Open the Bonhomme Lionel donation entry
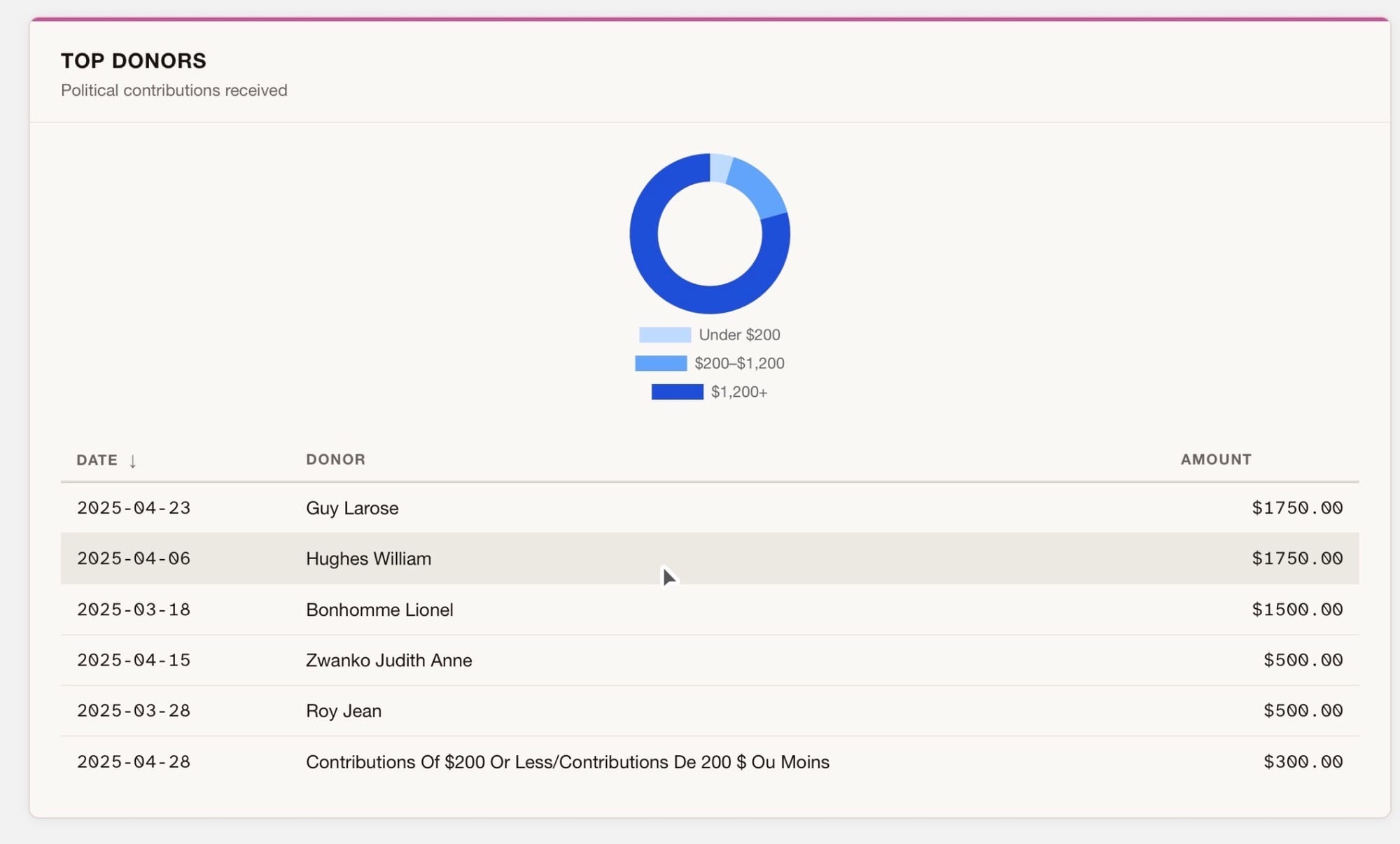Screen dimensions: 1400x844 (379, 610)
